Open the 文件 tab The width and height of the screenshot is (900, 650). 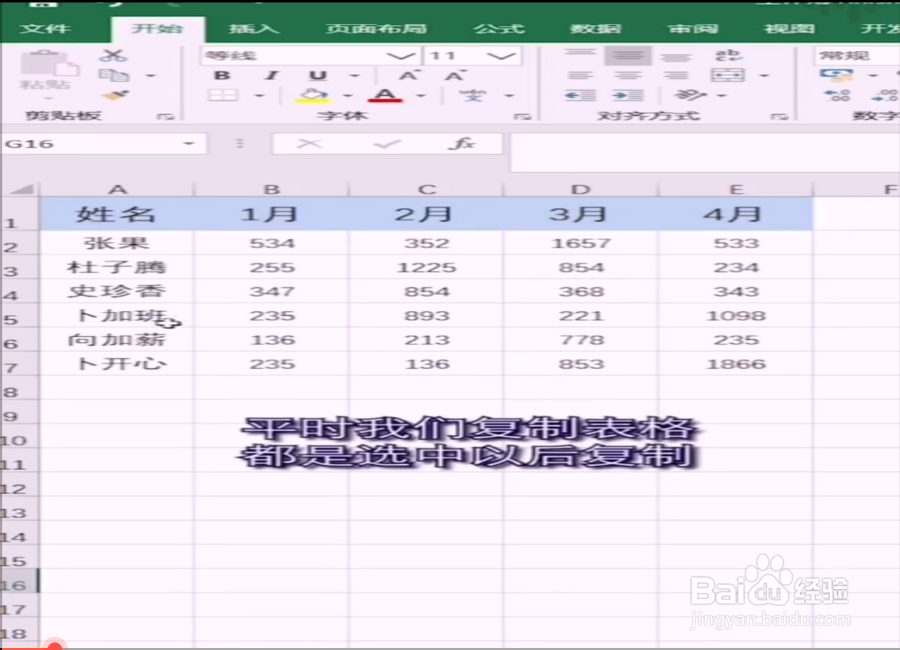coord(45,28)
